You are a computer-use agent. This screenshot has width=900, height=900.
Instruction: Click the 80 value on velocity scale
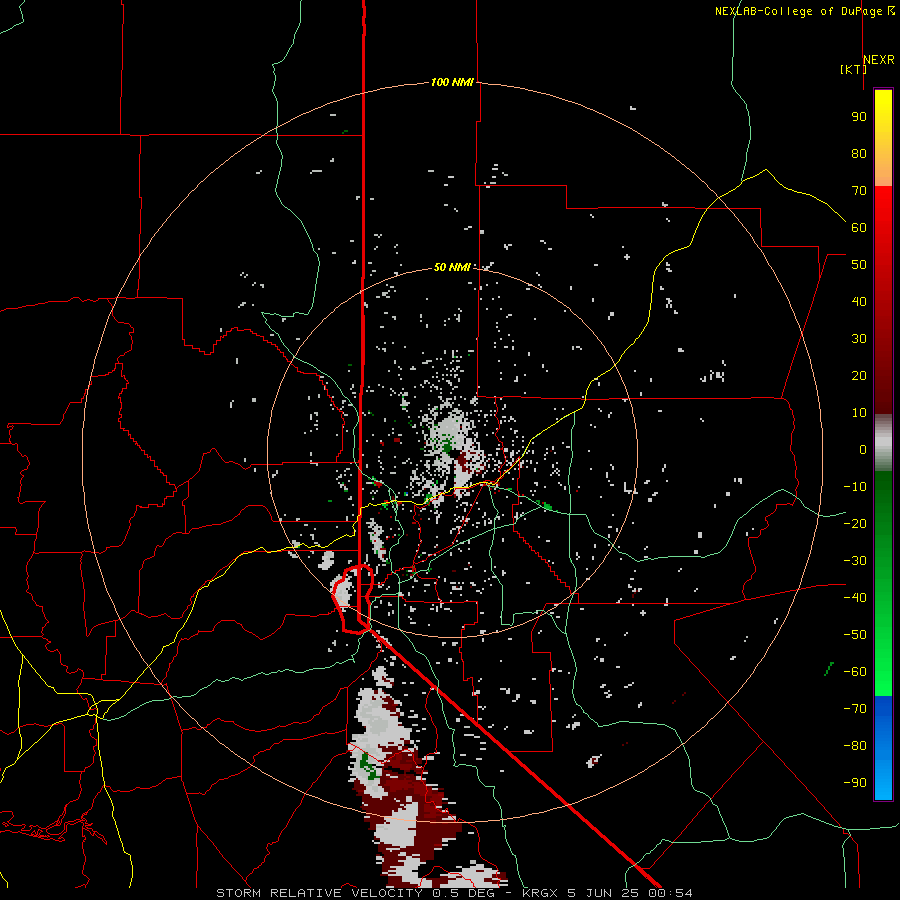[x=859, y=153]
